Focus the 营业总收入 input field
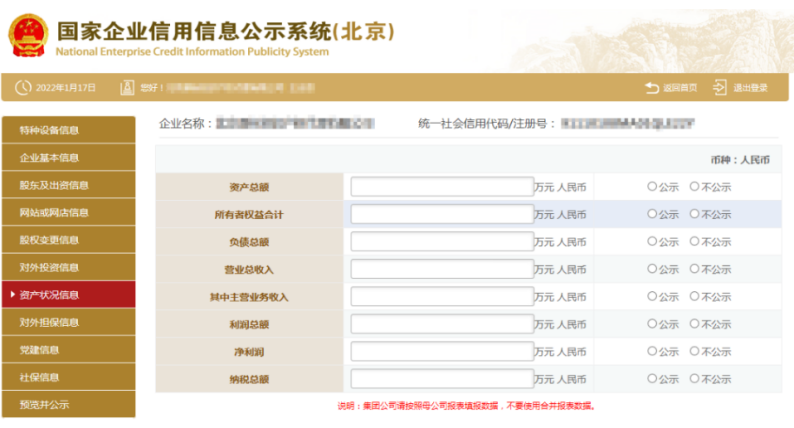794x428 pixels. pos(442,268)
